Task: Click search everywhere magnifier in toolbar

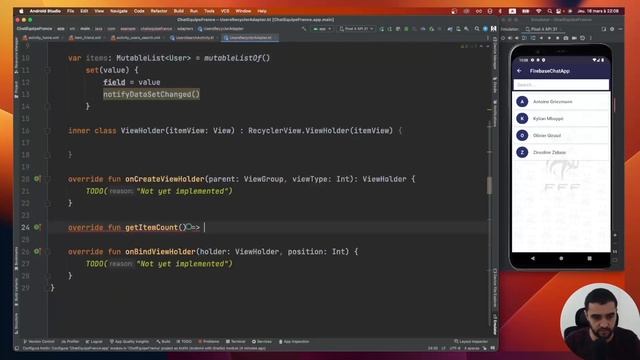Action: tap(477, 29)
